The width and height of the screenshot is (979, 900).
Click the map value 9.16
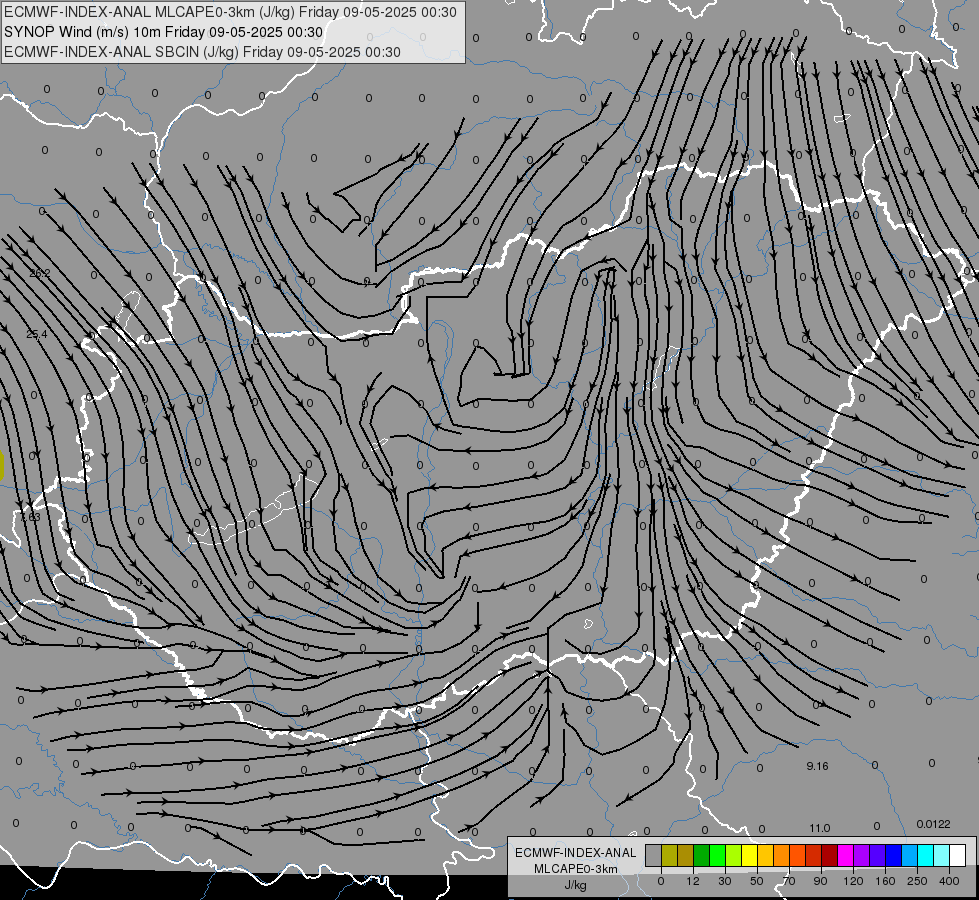817,766
